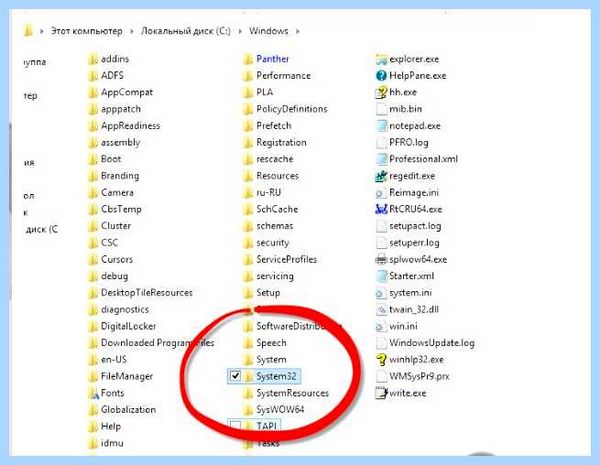Select the 'Registration' folder name
Viewport: 600px width, 465px height.
(x=281, y=142)
